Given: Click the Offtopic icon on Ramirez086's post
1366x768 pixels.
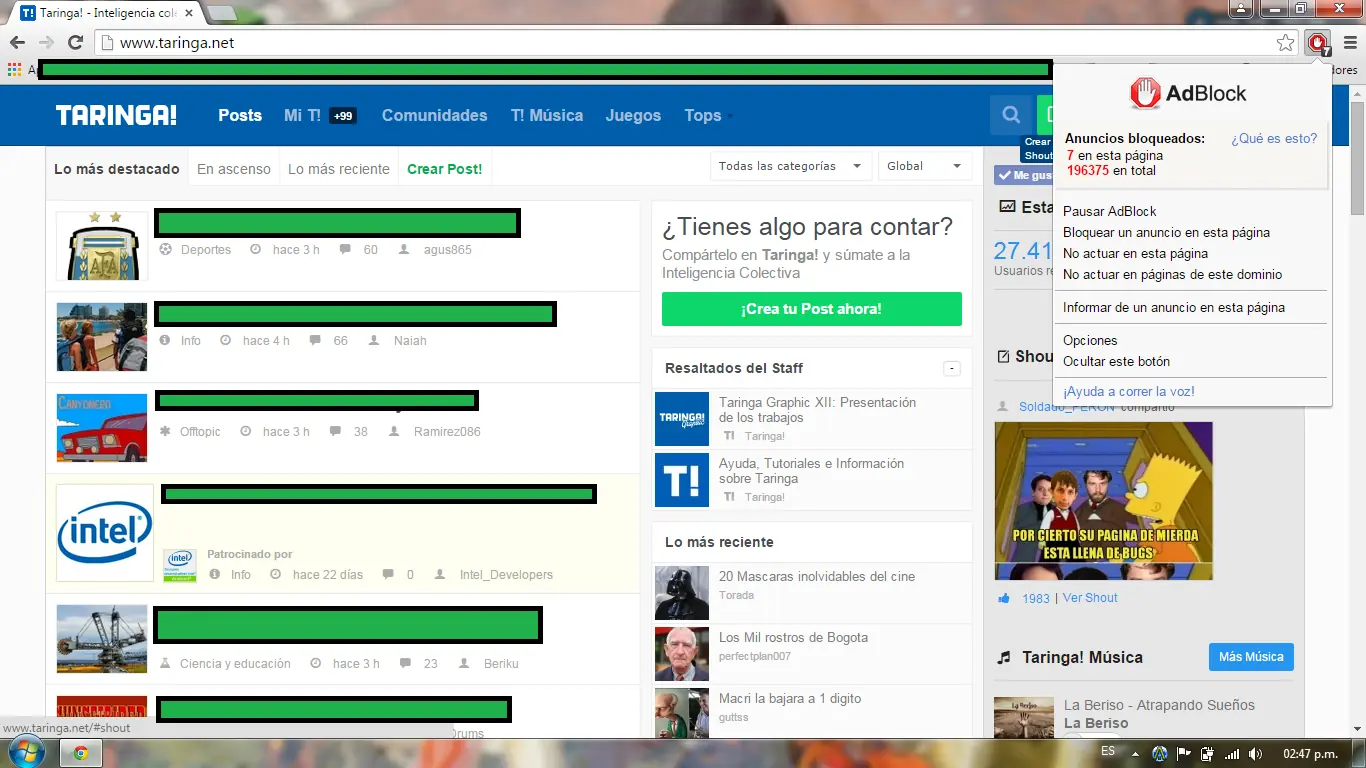Looking at the screenshot, I should tap(163, 431).
